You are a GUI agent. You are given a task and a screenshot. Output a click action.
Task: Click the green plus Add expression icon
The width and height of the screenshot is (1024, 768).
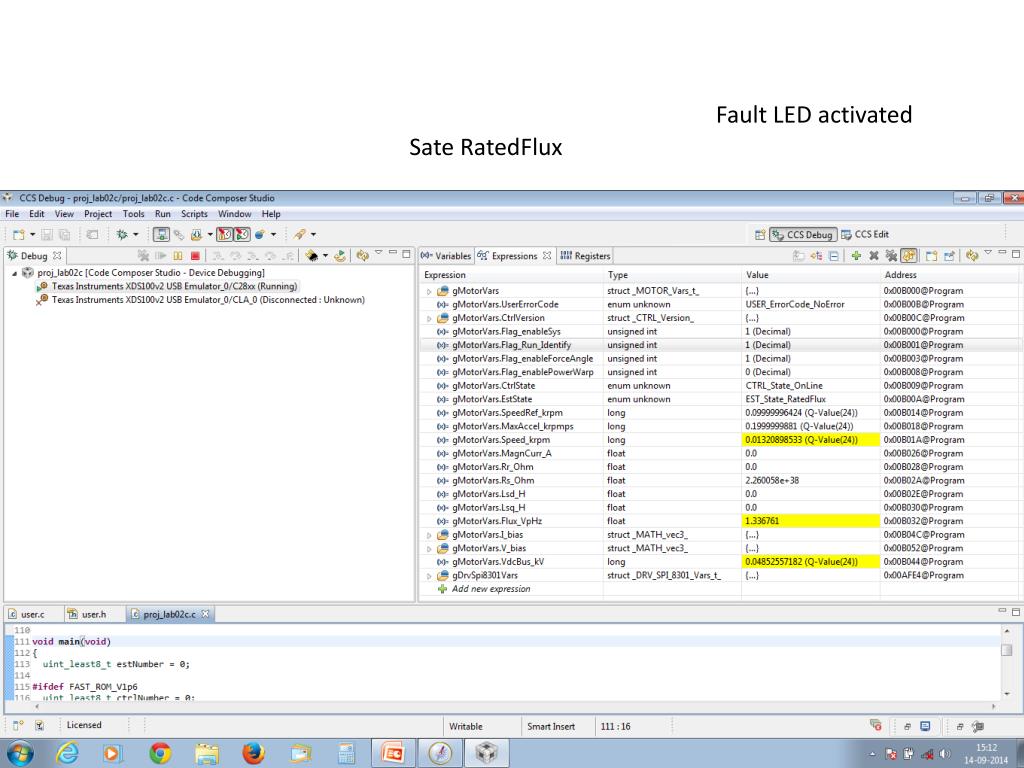(856, 255)
